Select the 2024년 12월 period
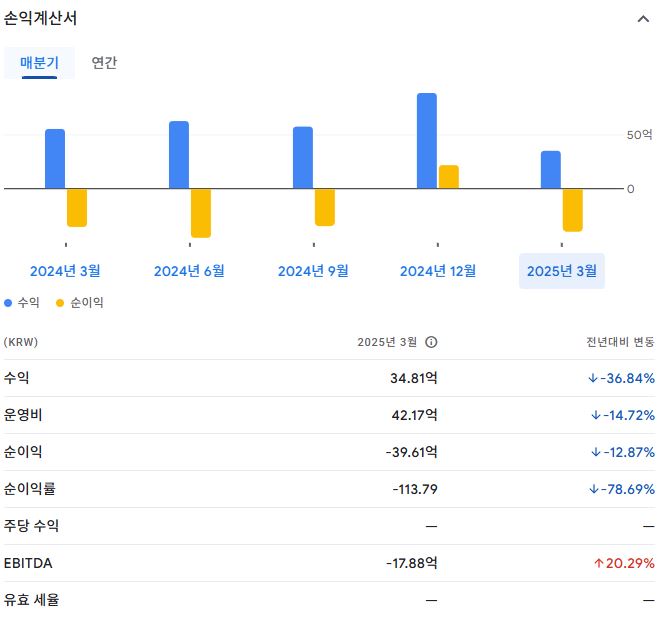The height and width of the screenshot is (619, 664). pos(438,271)
